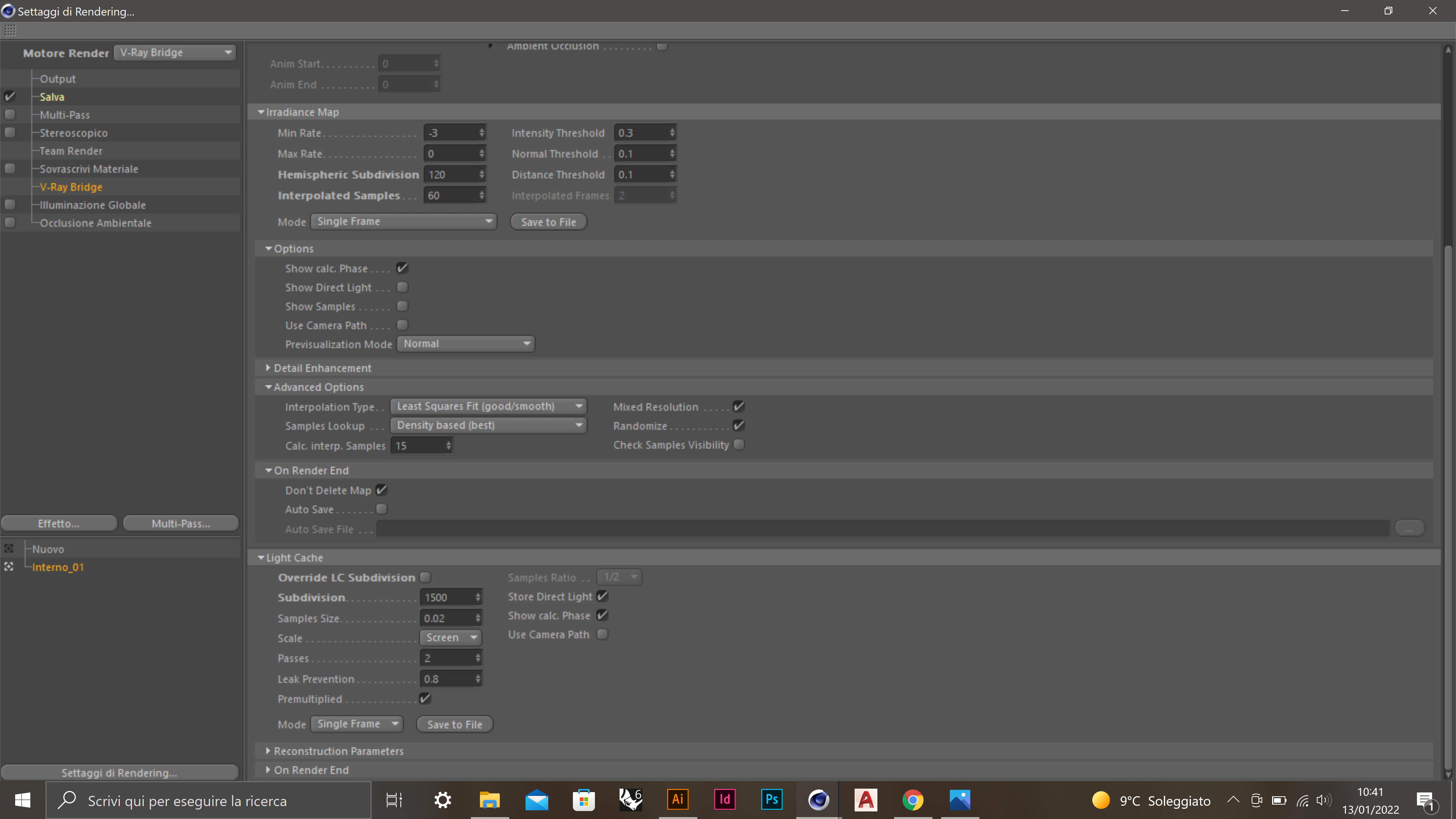Select Illuminazione Globale in the sidebar

click(x=93, y=205)
